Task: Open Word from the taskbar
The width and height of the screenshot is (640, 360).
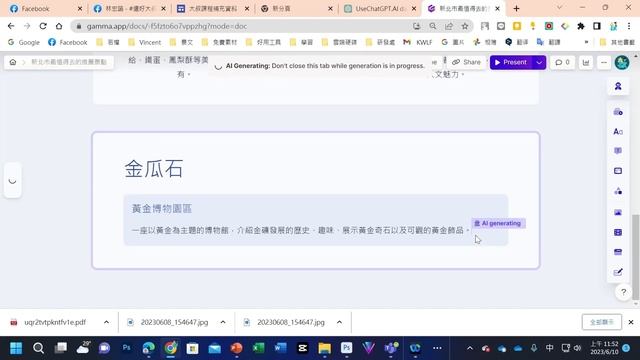Action: [280, 348]
